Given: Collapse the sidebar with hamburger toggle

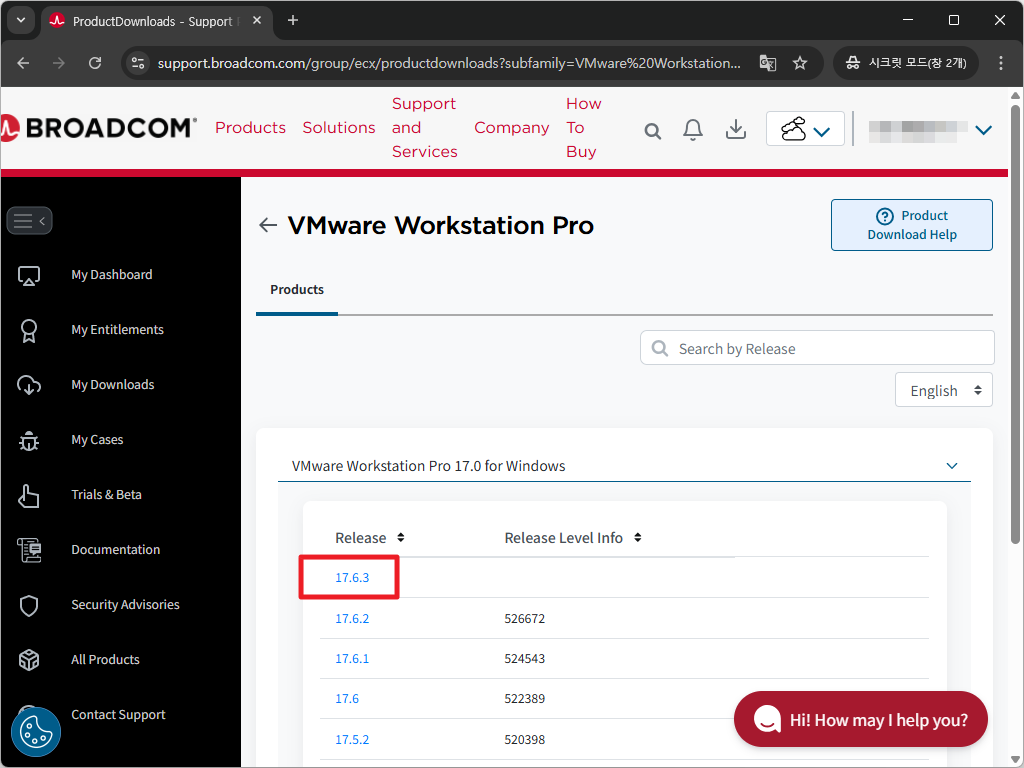Looking at the screenshot, I should tap(29, 221).
